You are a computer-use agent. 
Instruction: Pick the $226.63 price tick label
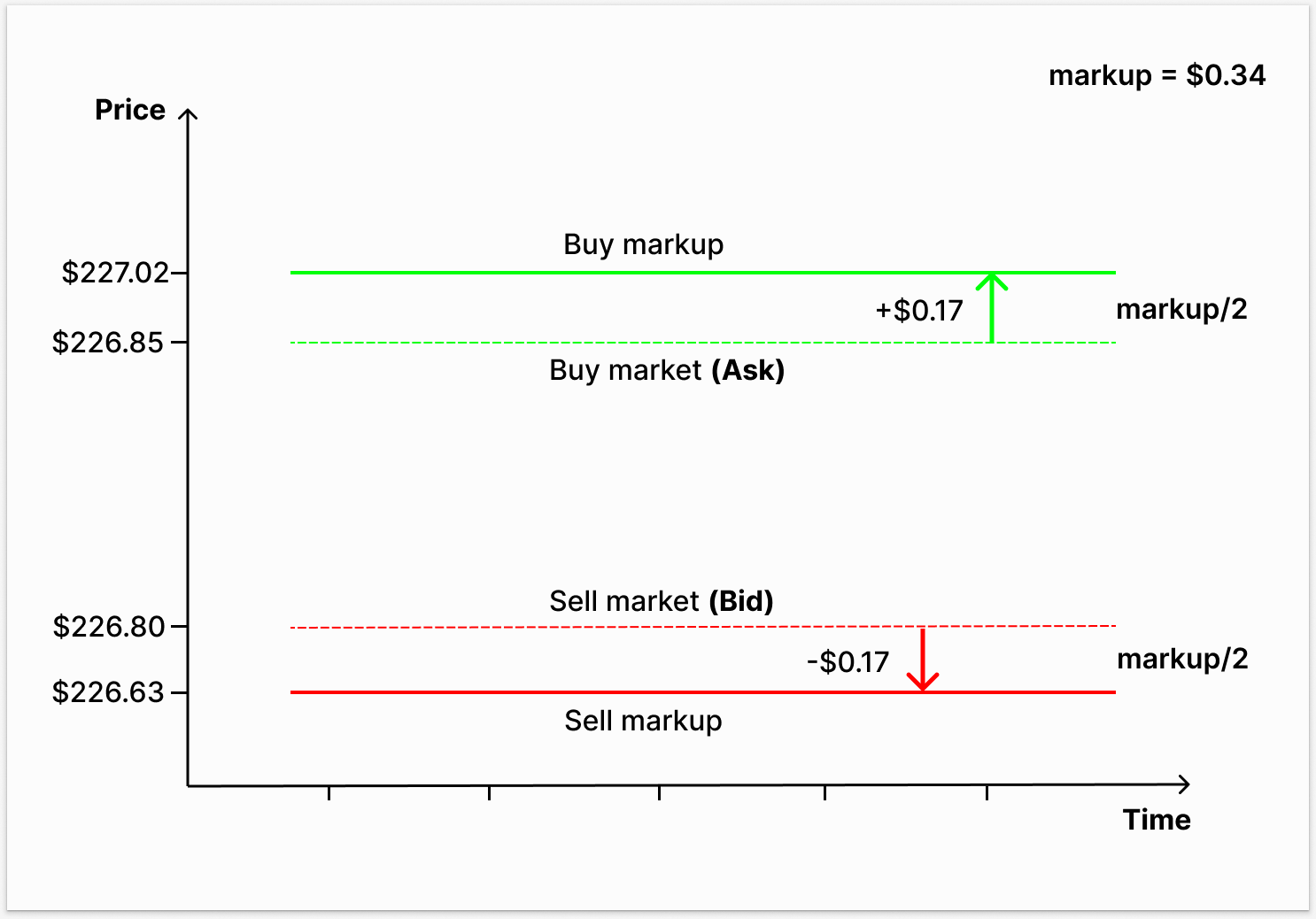click(108, 691)
